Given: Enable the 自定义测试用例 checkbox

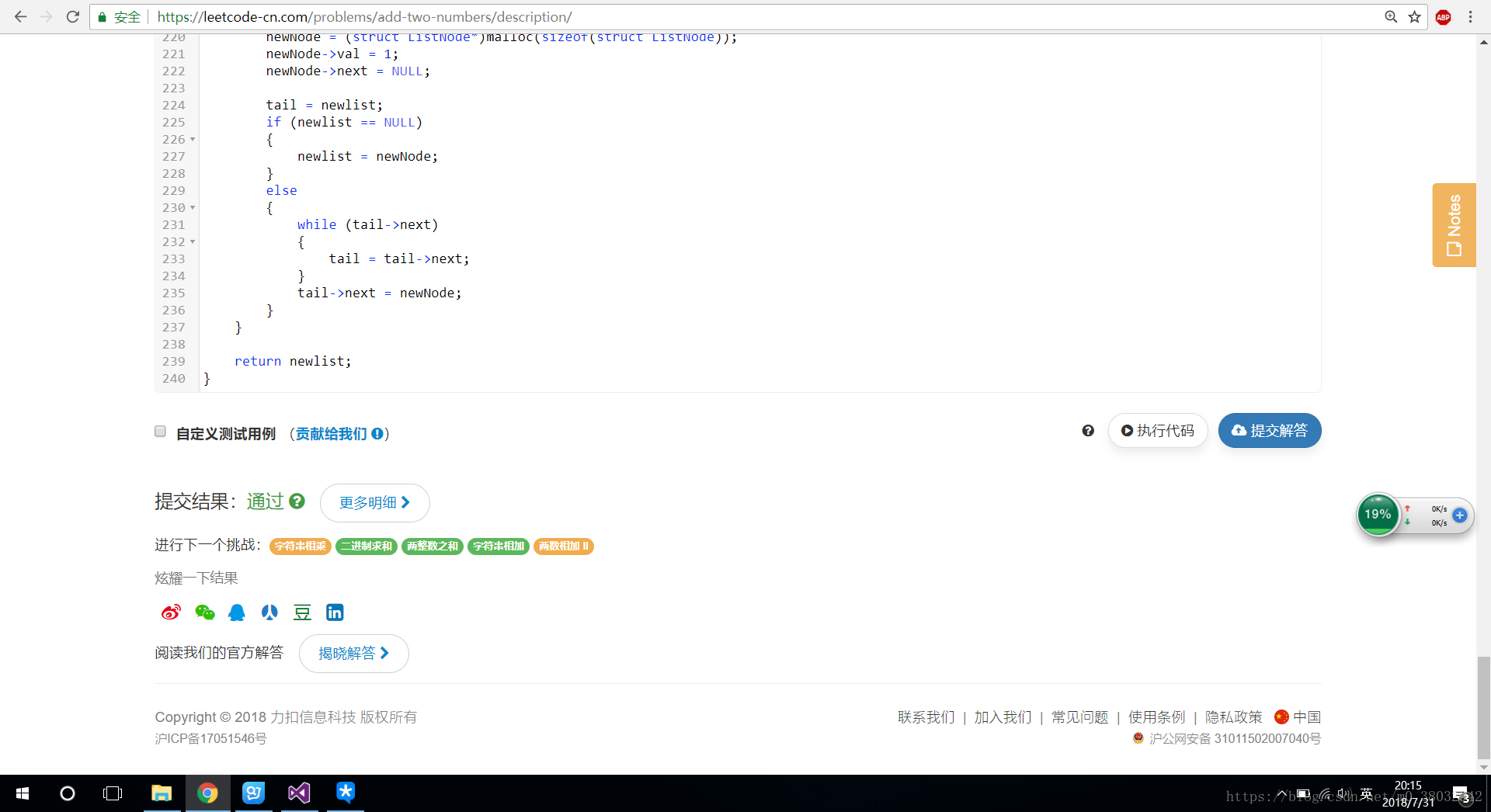Looking at the screenshot, I should [x=160, y=432].
